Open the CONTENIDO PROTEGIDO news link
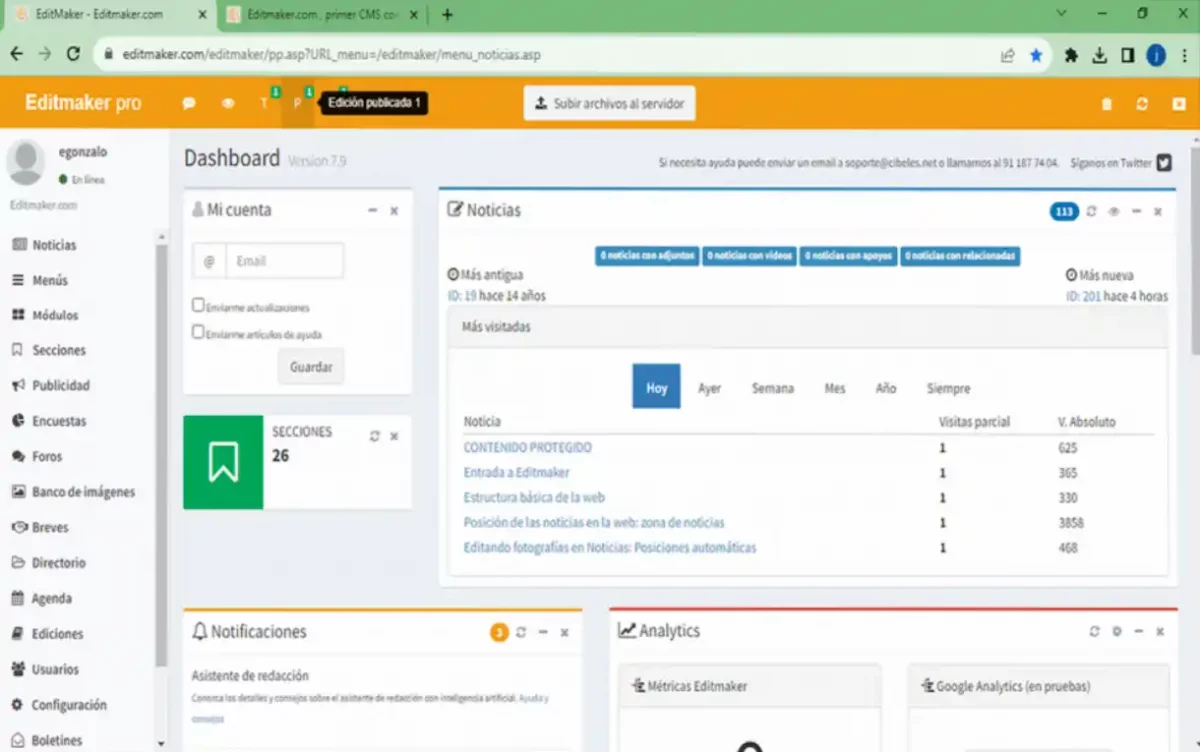Viewport: 1200px width, 752px height. 527,447
